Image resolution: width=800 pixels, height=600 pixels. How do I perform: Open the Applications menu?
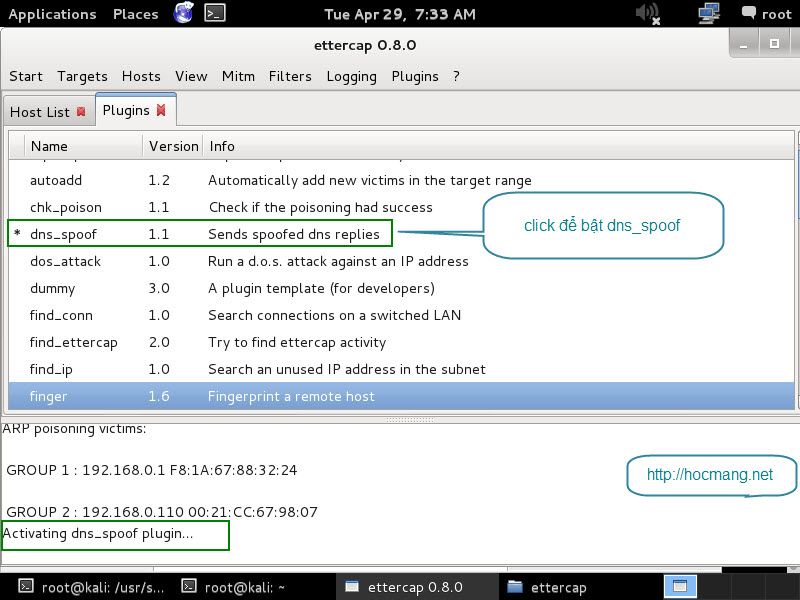[53, 14]
